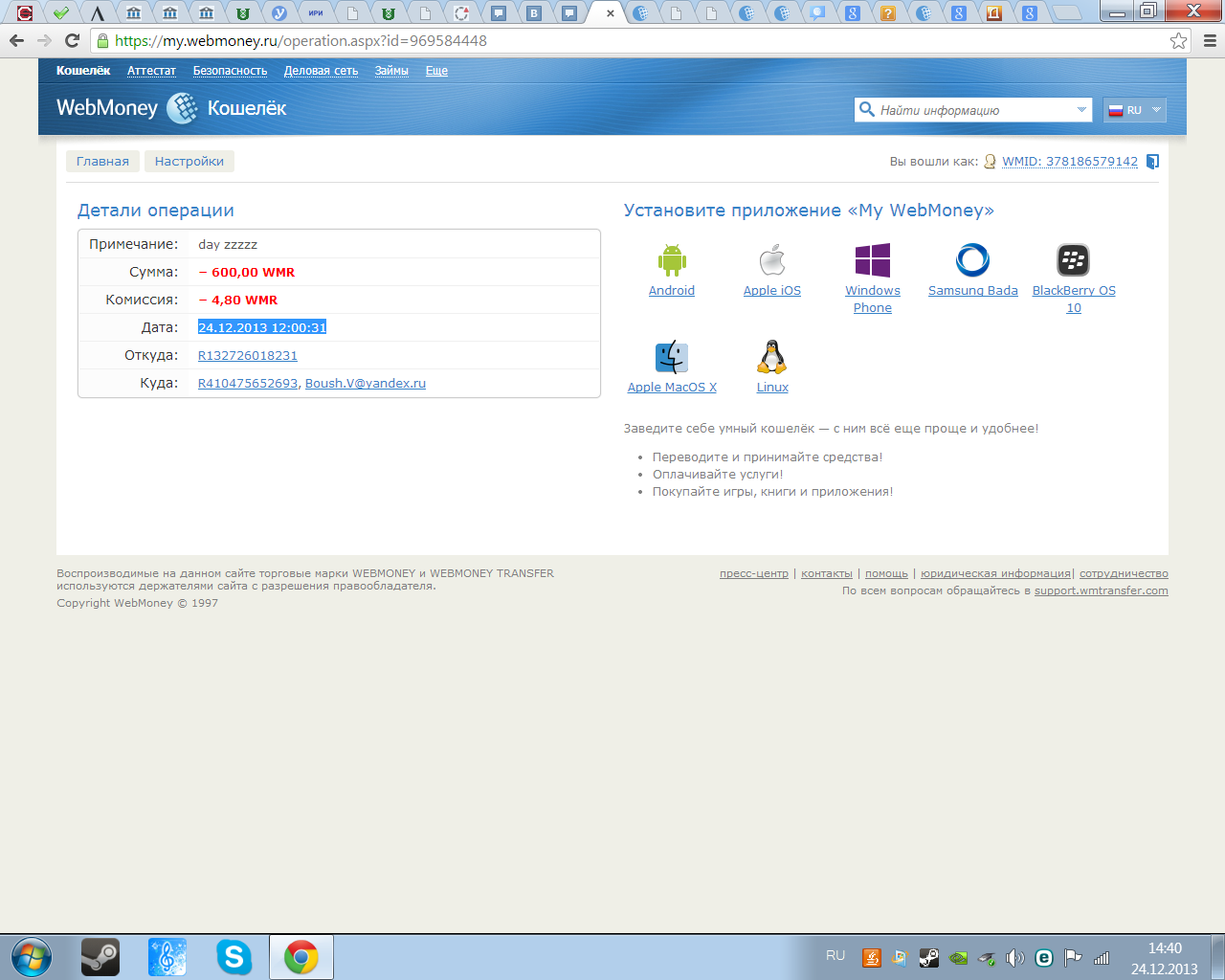This screenshot has width=1225, height=980.
Task: Click the browser address bar URL
Action: [x=301, y=41]
